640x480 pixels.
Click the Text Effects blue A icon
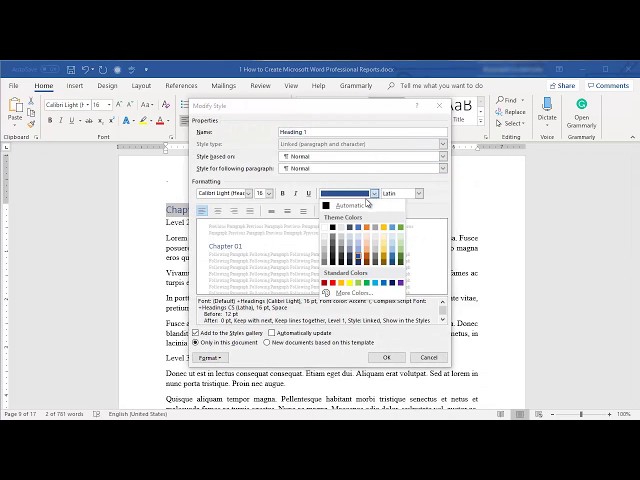click(x=126, y=120)
